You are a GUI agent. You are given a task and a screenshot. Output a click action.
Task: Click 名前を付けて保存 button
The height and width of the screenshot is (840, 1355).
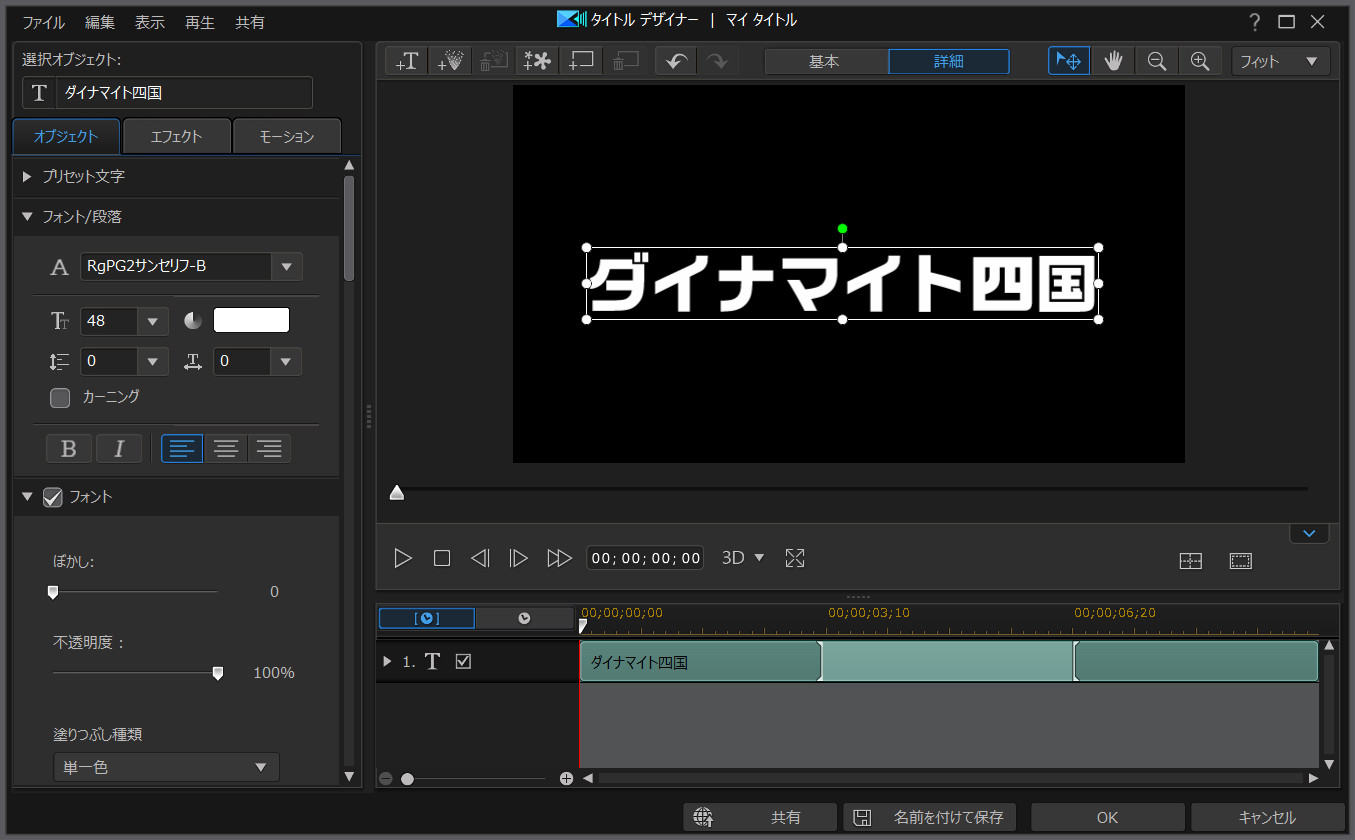coord(930,817)
